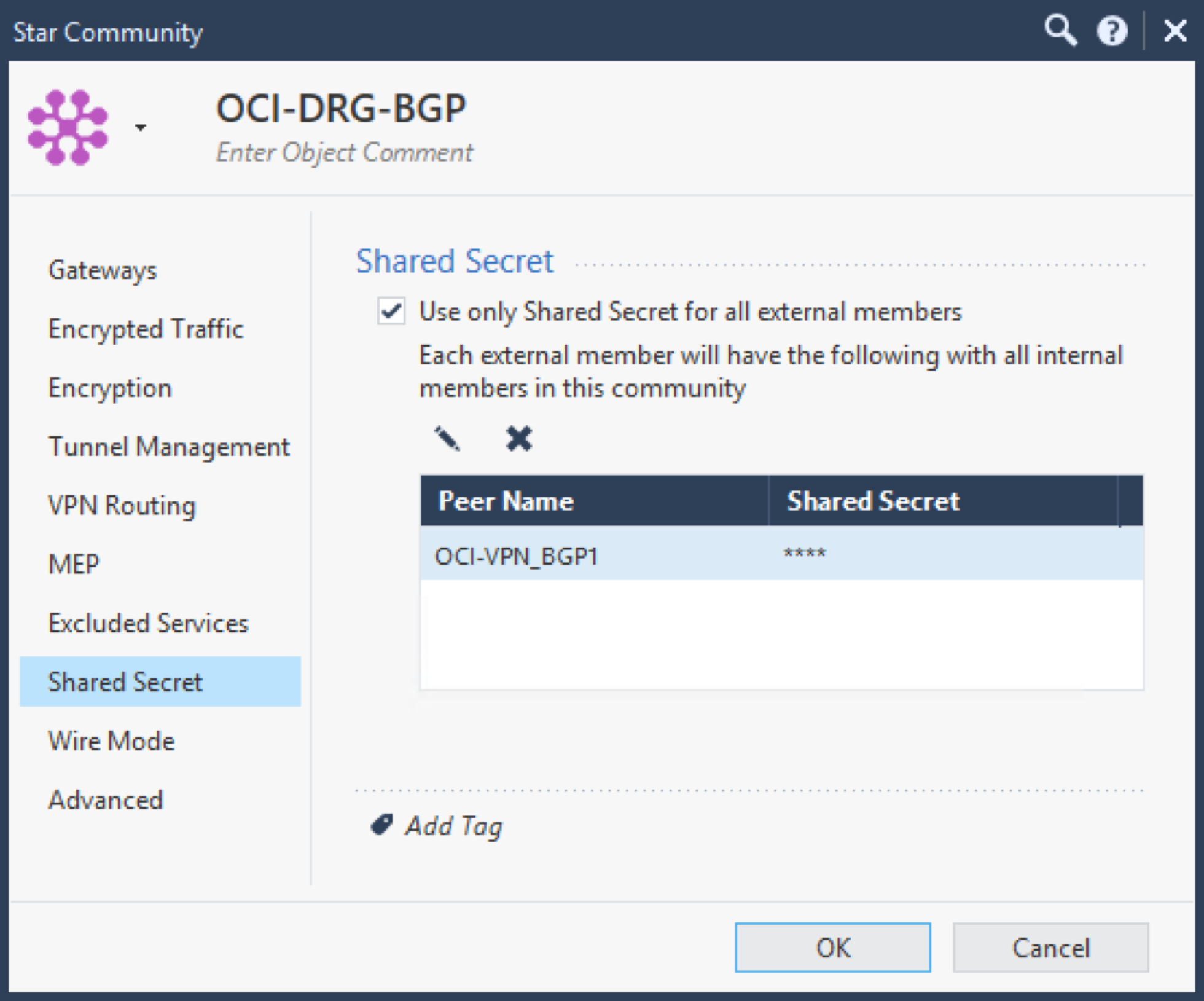Uncheck Use only Shared Secret checkbox

click(391, 311)
